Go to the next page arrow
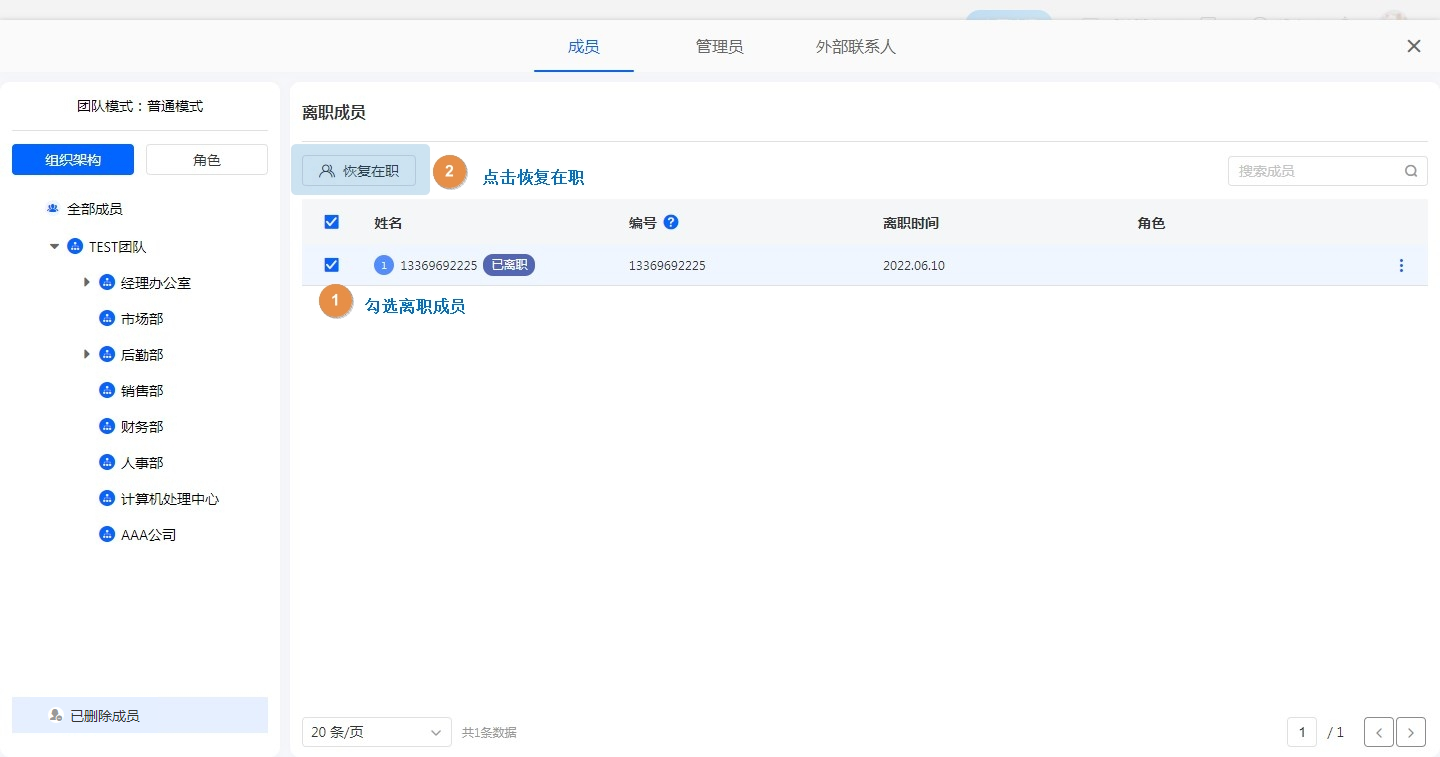This screenshot has height=757, width=1440. (1411, 733)
